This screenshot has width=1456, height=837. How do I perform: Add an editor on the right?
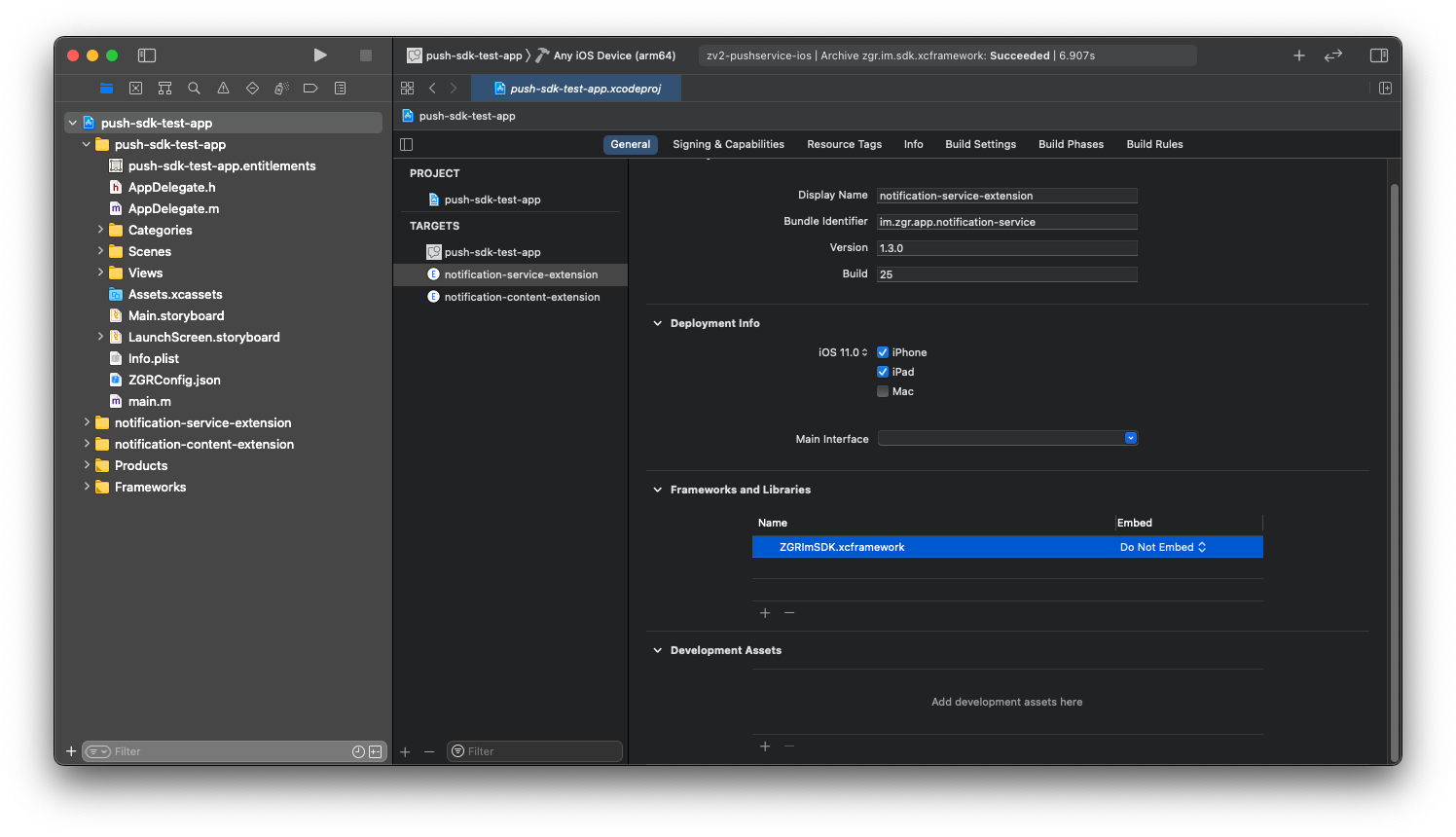[x=1385, y=89]
